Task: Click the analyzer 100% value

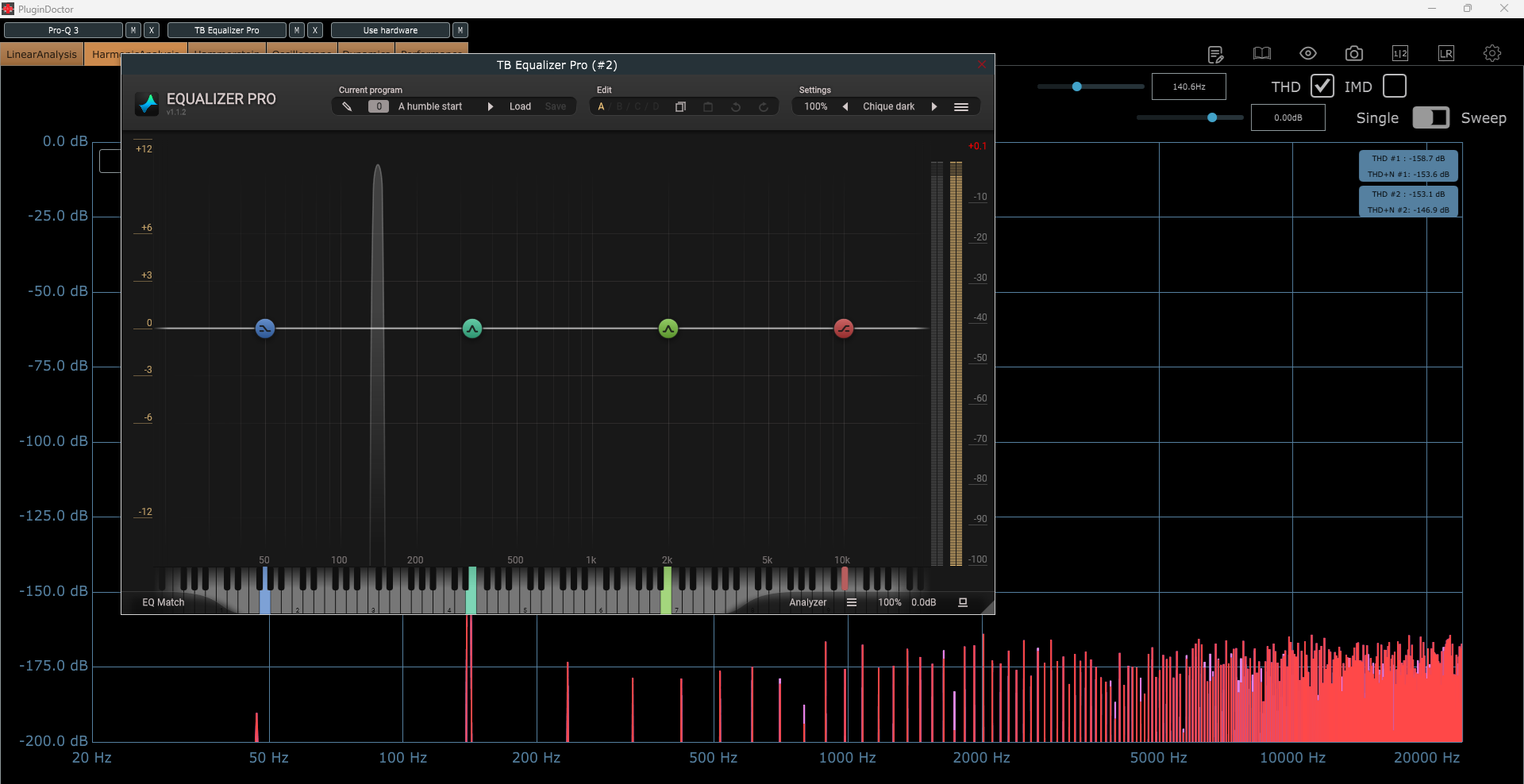Action: 890,602
